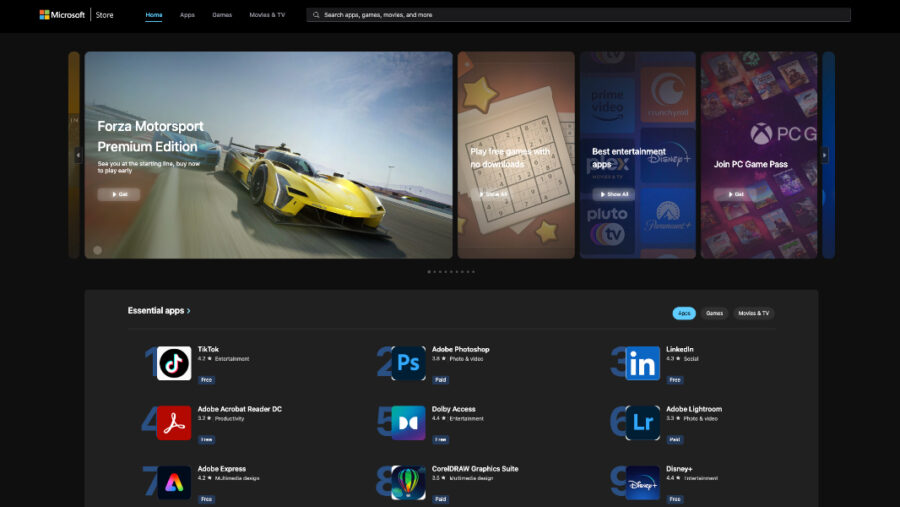900x507 pixels.
Task: Go to next carousel slide arrow
Action: point(825,155)
